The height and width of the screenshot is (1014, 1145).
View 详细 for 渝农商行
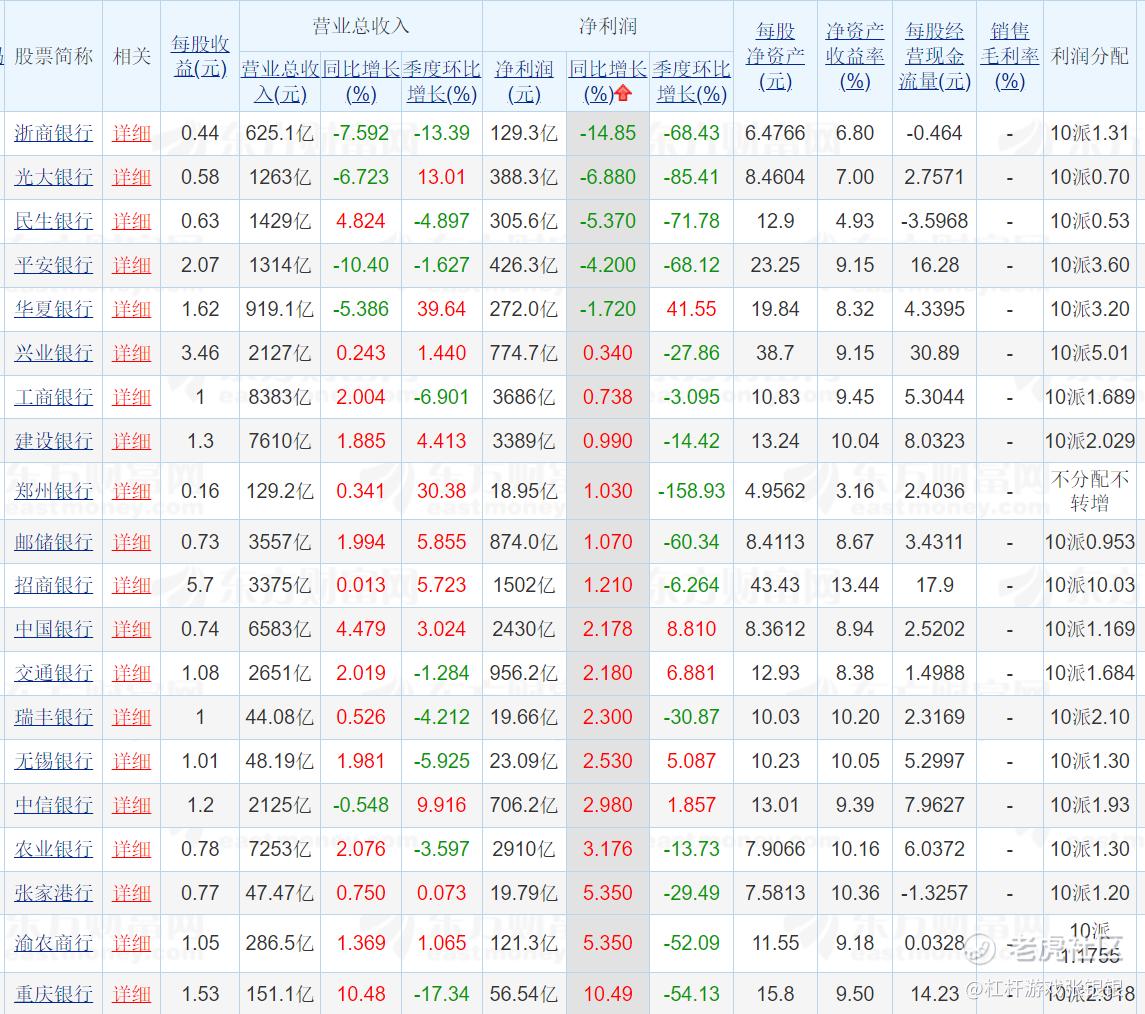[x=131, y=943]
